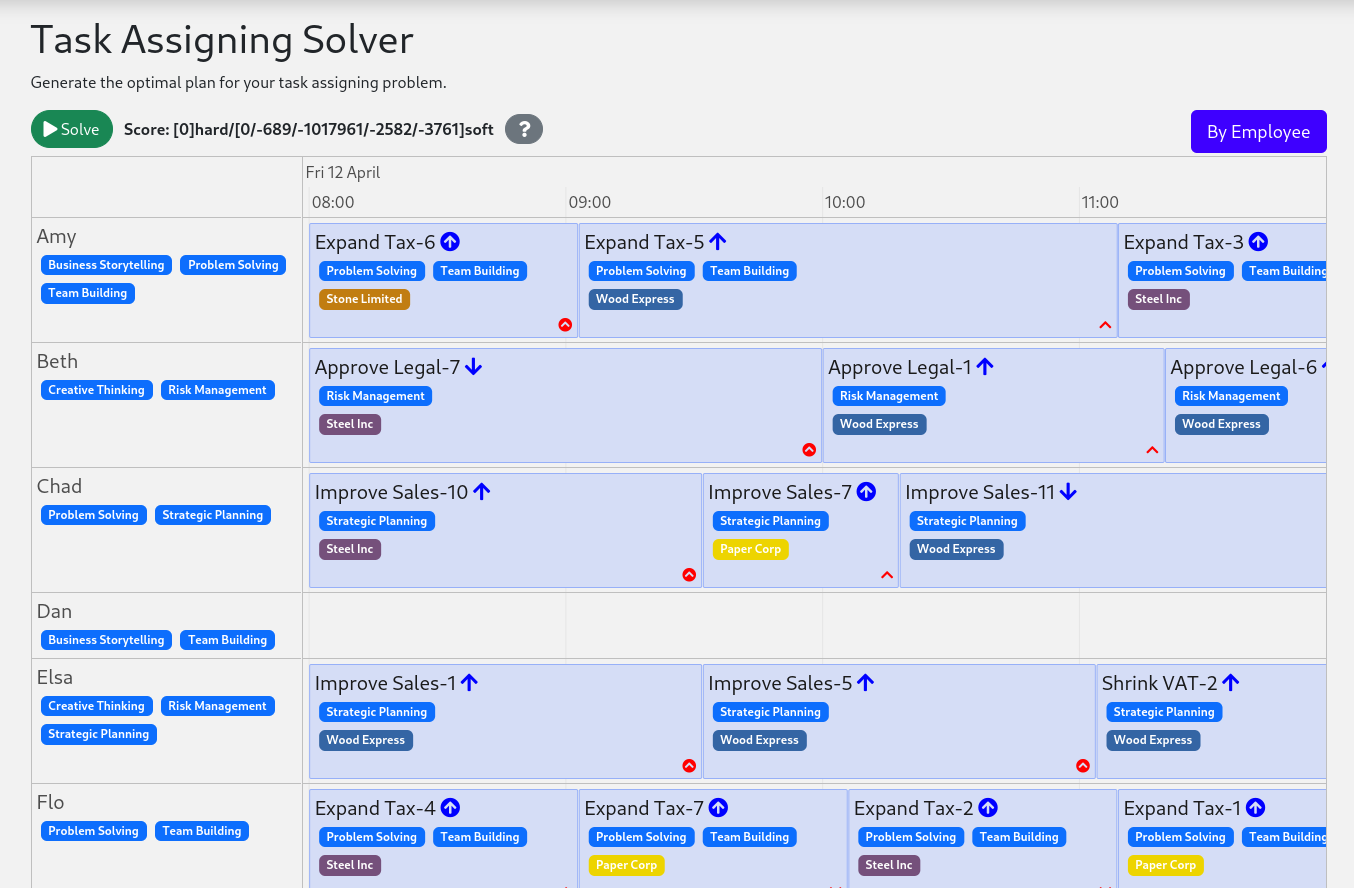Click Chad's Strategic Planning skill badge
Image resolution: width=1354 pixels, height=888 pixels.
pos(213,515)
